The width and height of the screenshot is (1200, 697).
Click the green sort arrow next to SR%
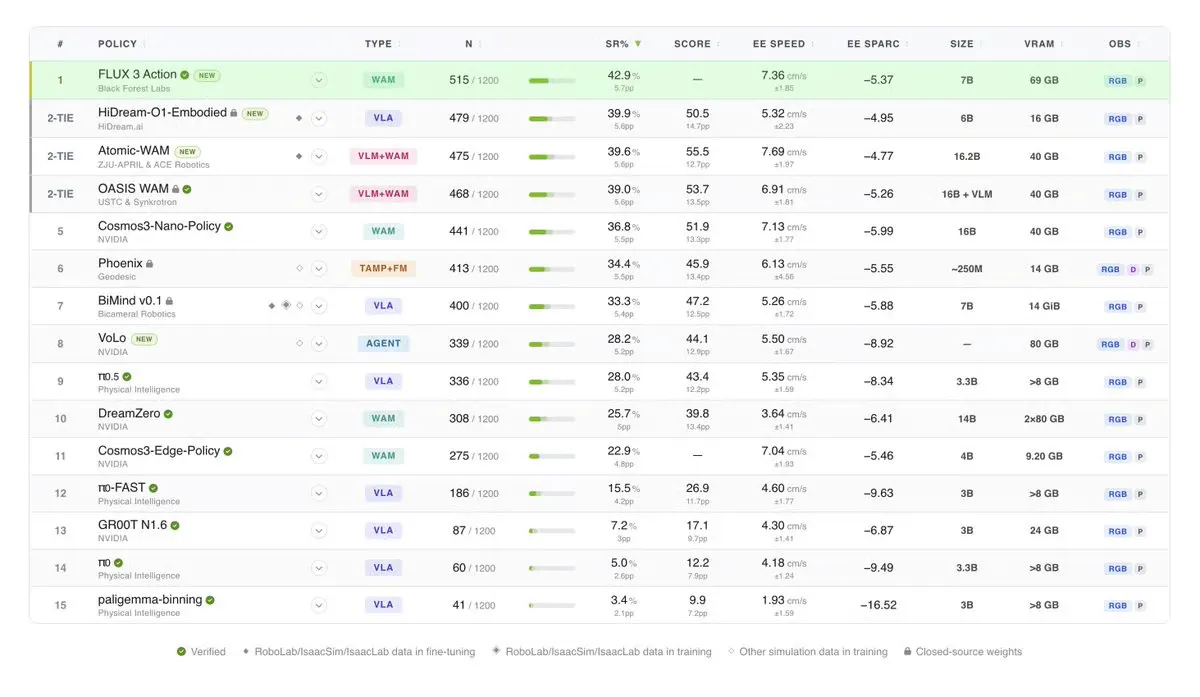coord(638,44)
